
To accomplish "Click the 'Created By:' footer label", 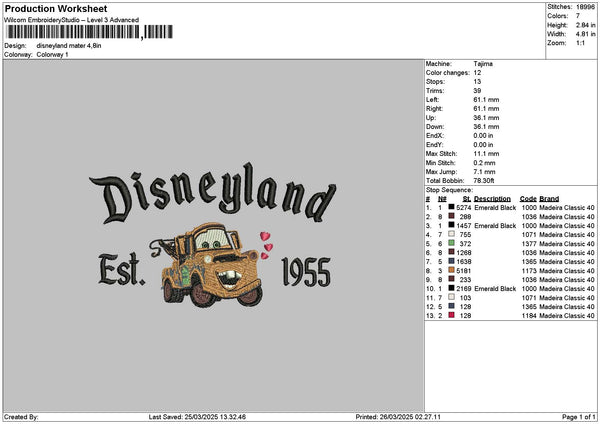I will pos(21,417).
